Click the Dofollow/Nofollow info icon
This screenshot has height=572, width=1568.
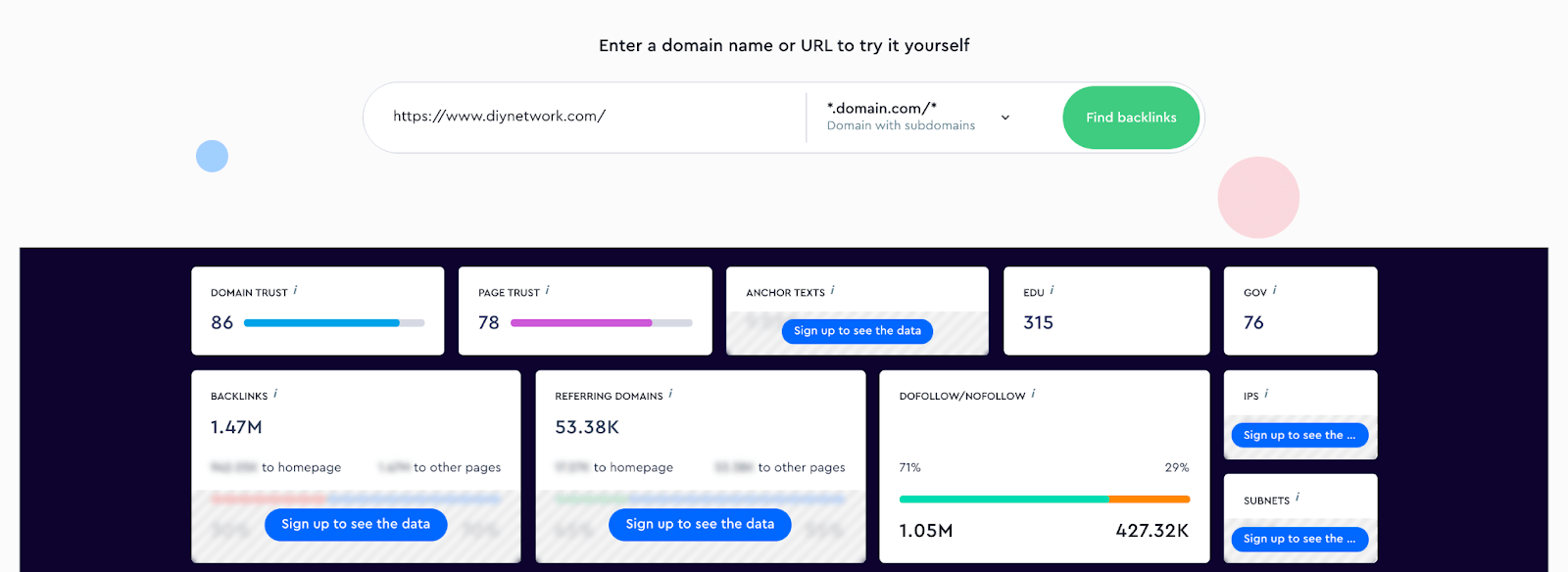click(1034, 394)
